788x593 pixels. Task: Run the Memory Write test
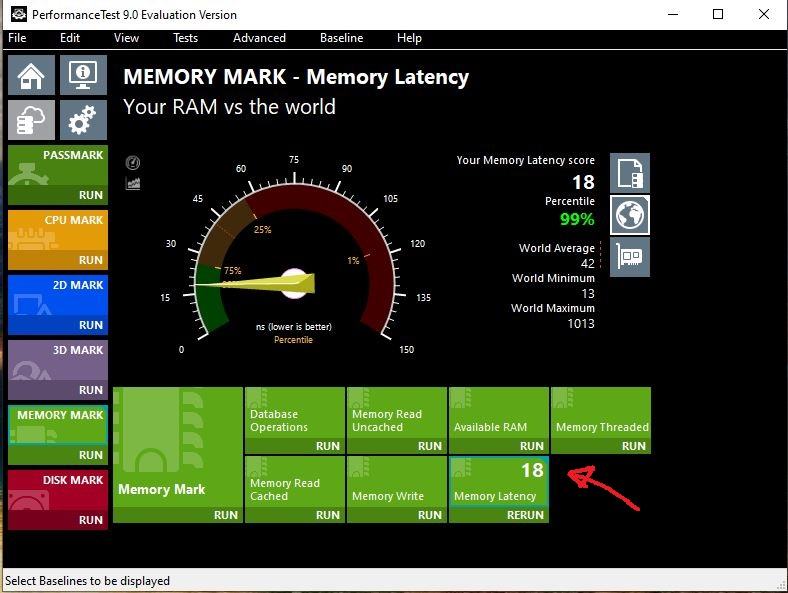[x=430, y=515]
